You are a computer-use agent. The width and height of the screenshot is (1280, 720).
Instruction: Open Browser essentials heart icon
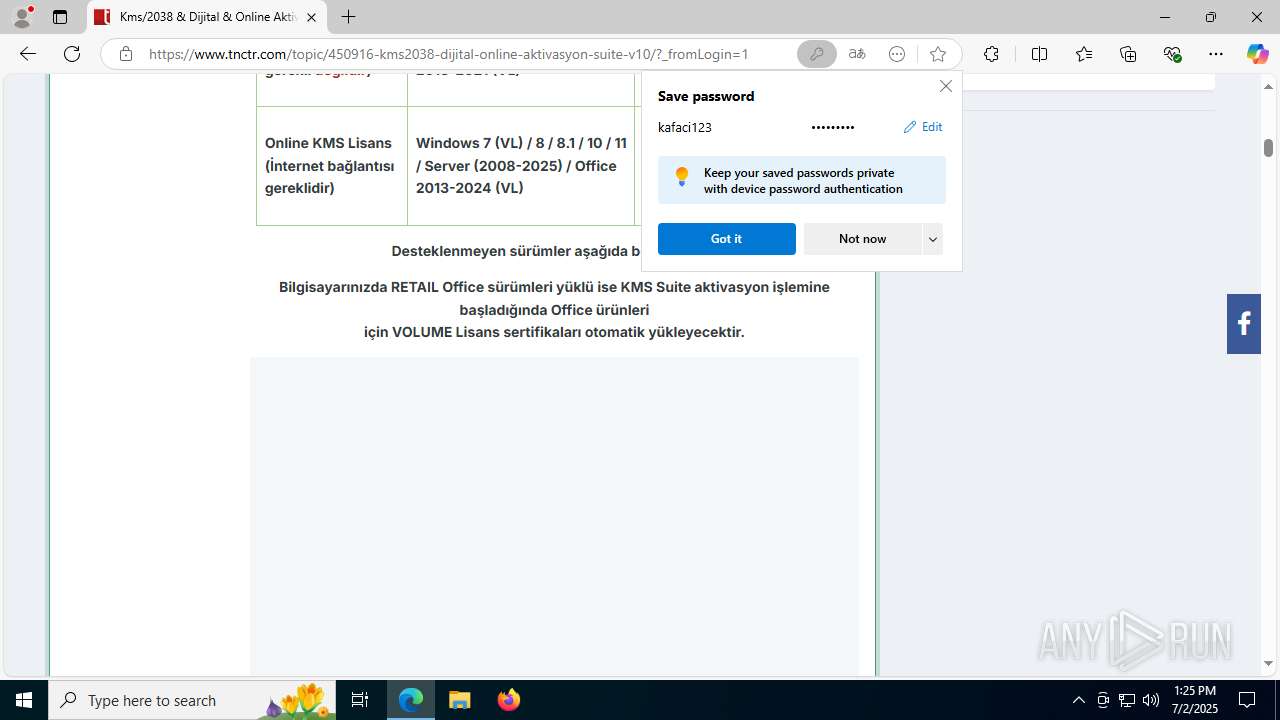(1173, 54)
